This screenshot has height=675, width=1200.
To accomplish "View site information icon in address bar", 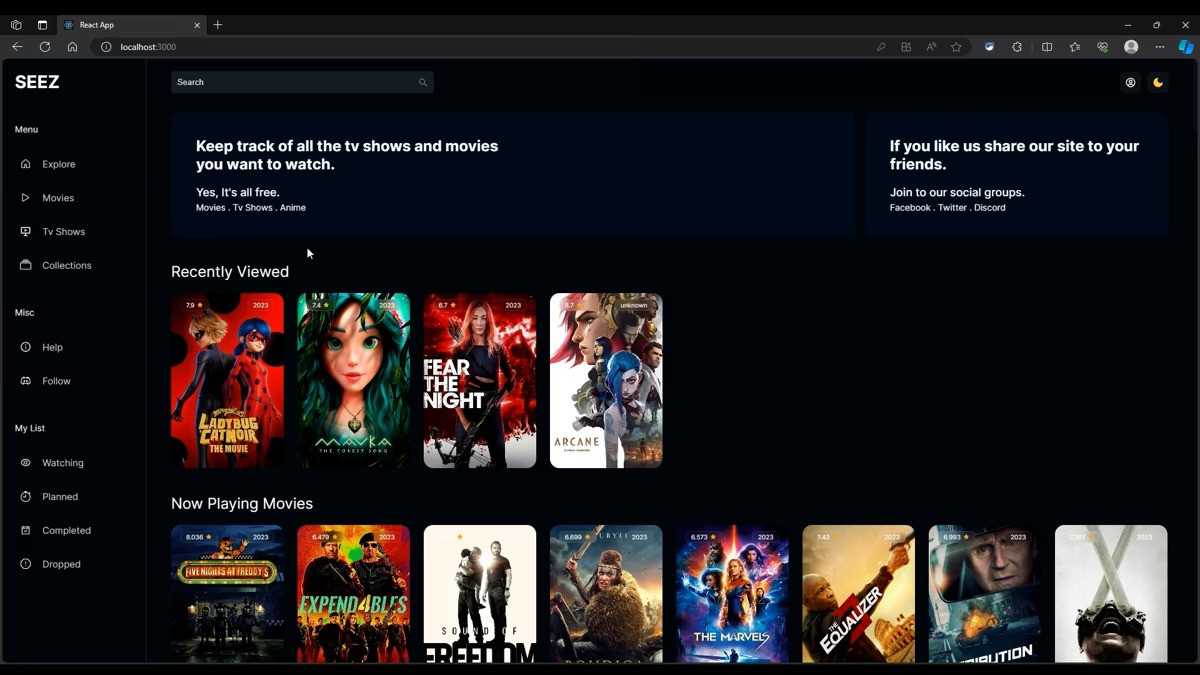I will 106,47.
